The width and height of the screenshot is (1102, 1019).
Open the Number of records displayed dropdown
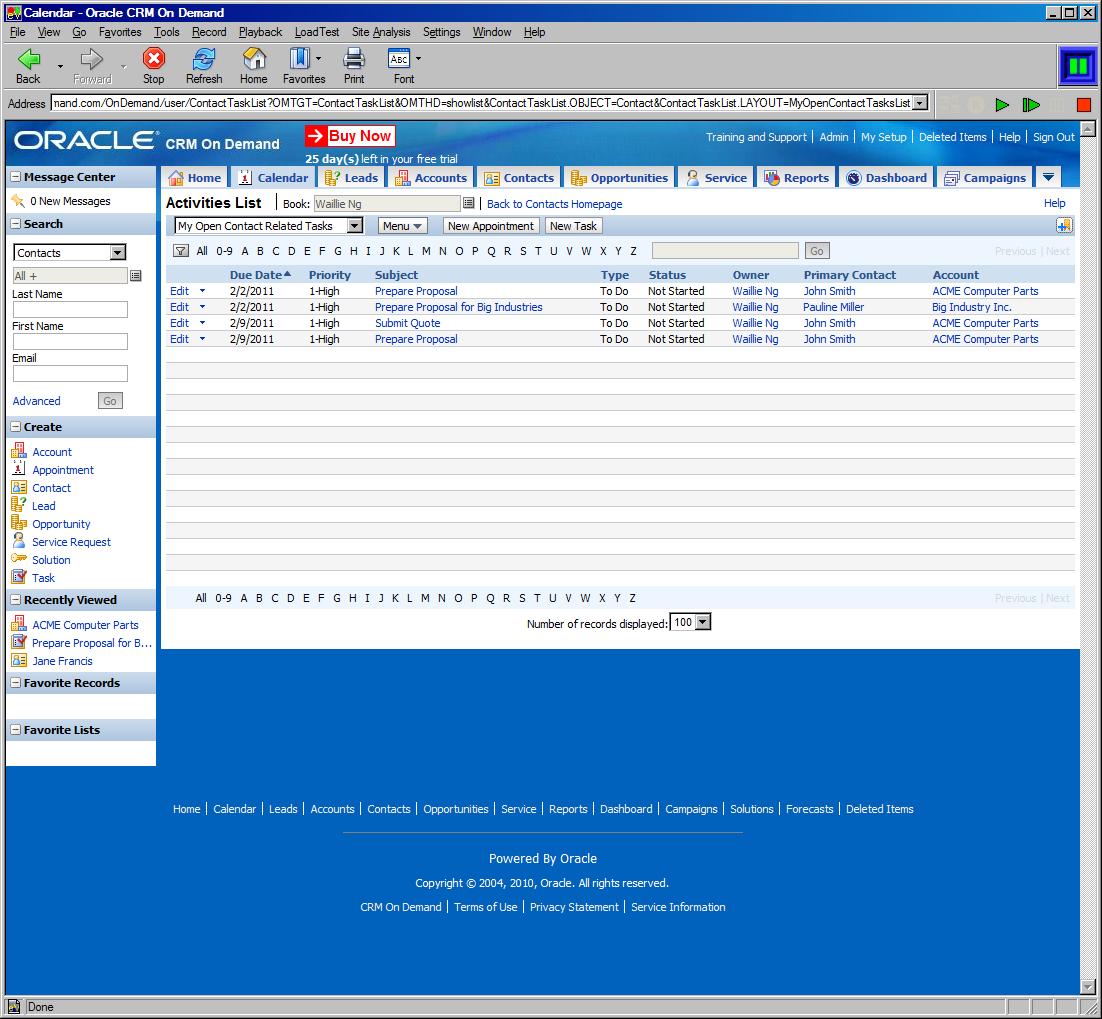point(703,622)
